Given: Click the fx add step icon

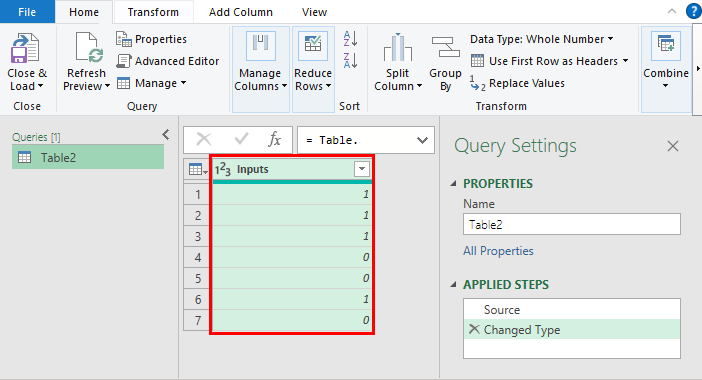Looking at the screenshot, I should click(x=274, y=140).
